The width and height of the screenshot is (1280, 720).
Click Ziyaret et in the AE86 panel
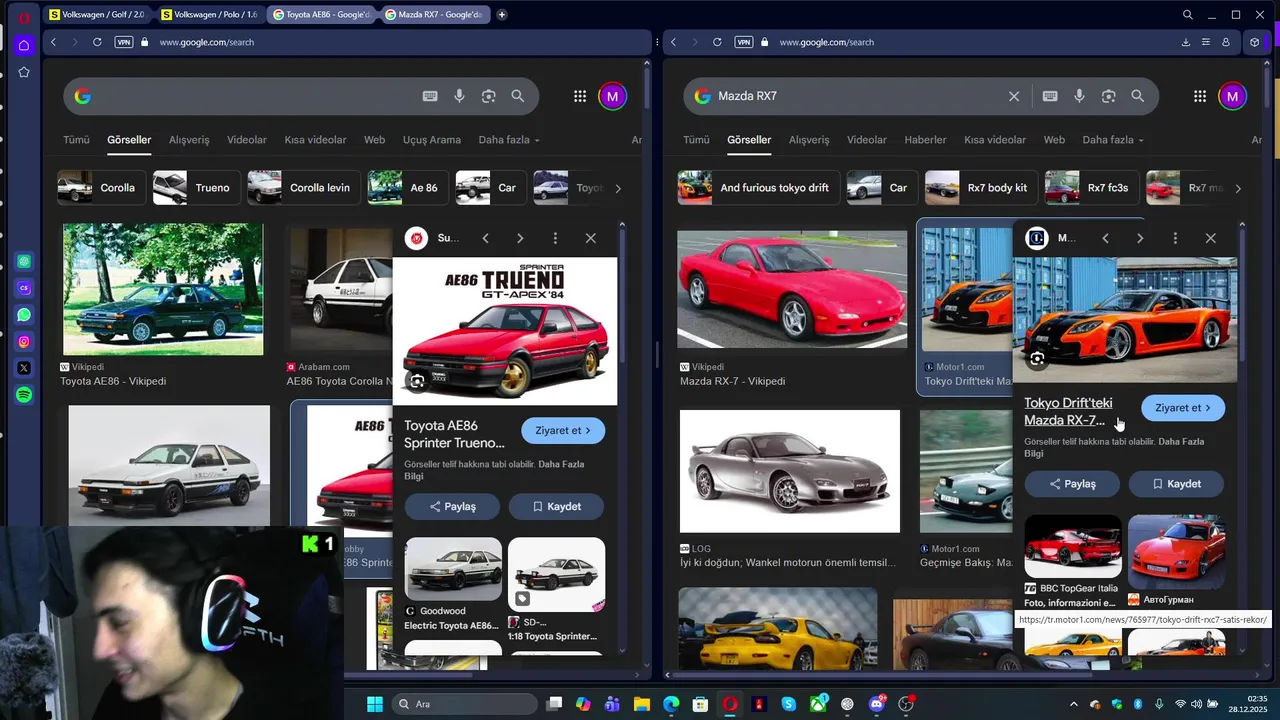click(x=563, y=431)
